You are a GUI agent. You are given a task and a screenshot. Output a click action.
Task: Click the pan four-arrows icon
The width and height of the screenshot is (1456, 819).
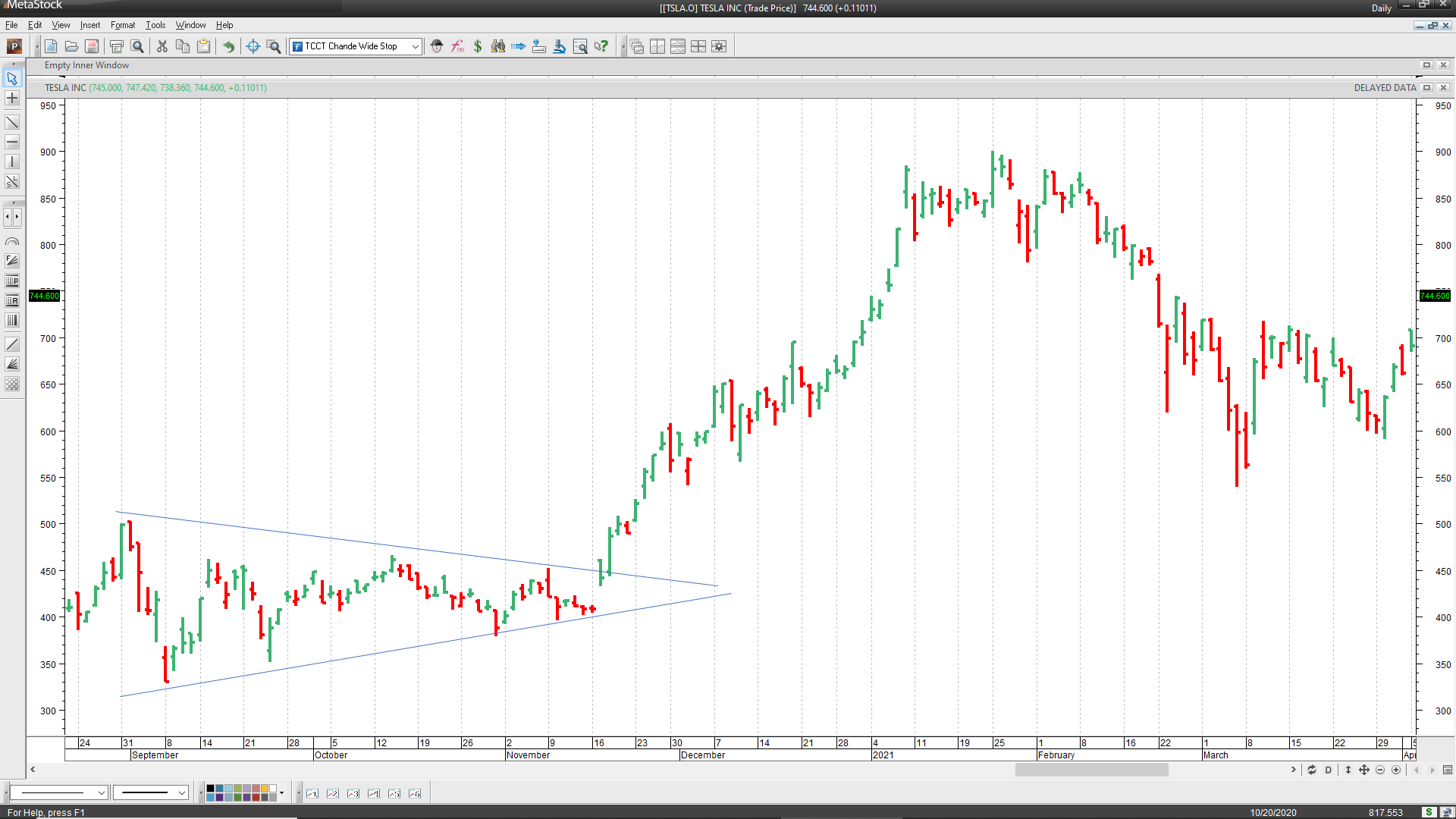pos(1364,770)
